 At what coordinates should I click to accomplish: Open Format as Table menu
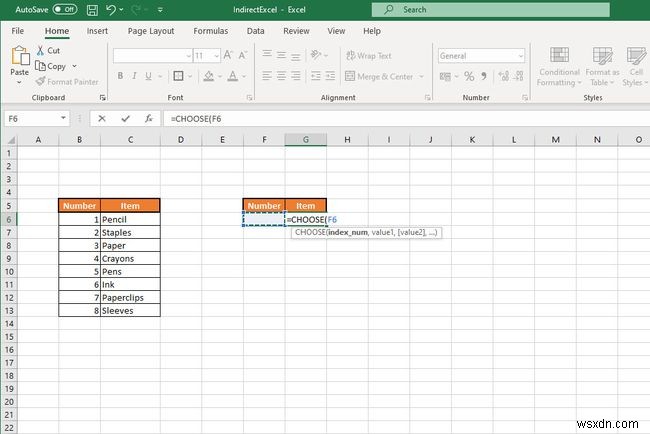pos(602,67)
